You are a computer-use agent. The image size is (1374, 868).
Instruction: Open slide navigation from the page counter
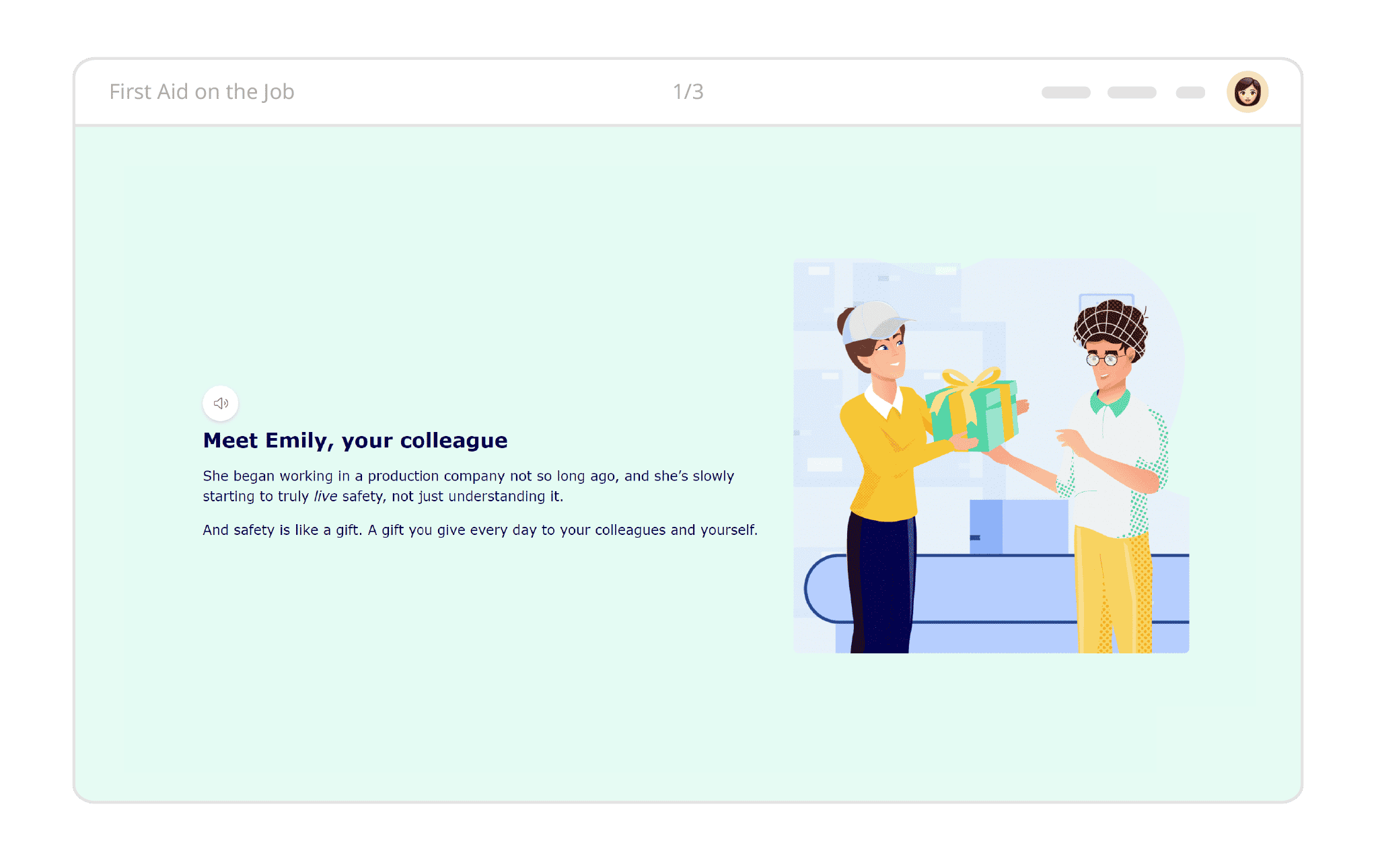point(687,92)
